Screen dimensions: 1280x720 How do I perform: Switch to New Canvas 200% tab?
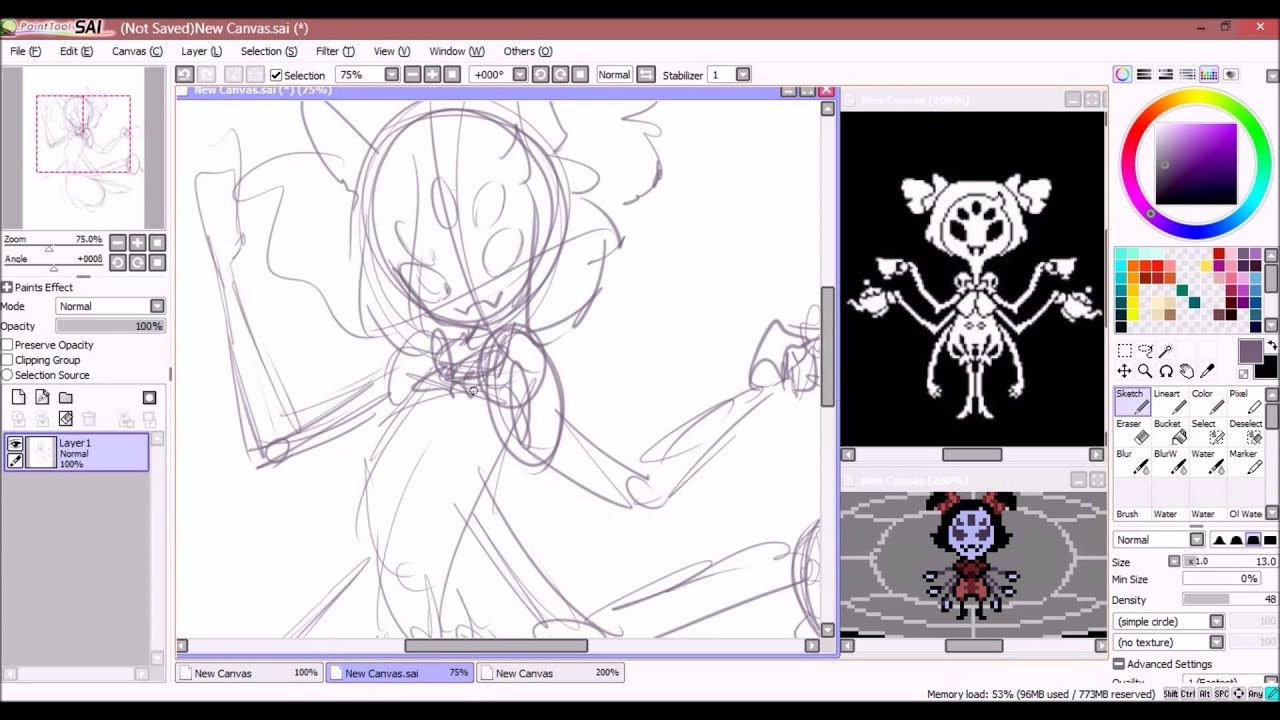click(x=551, y=673)
